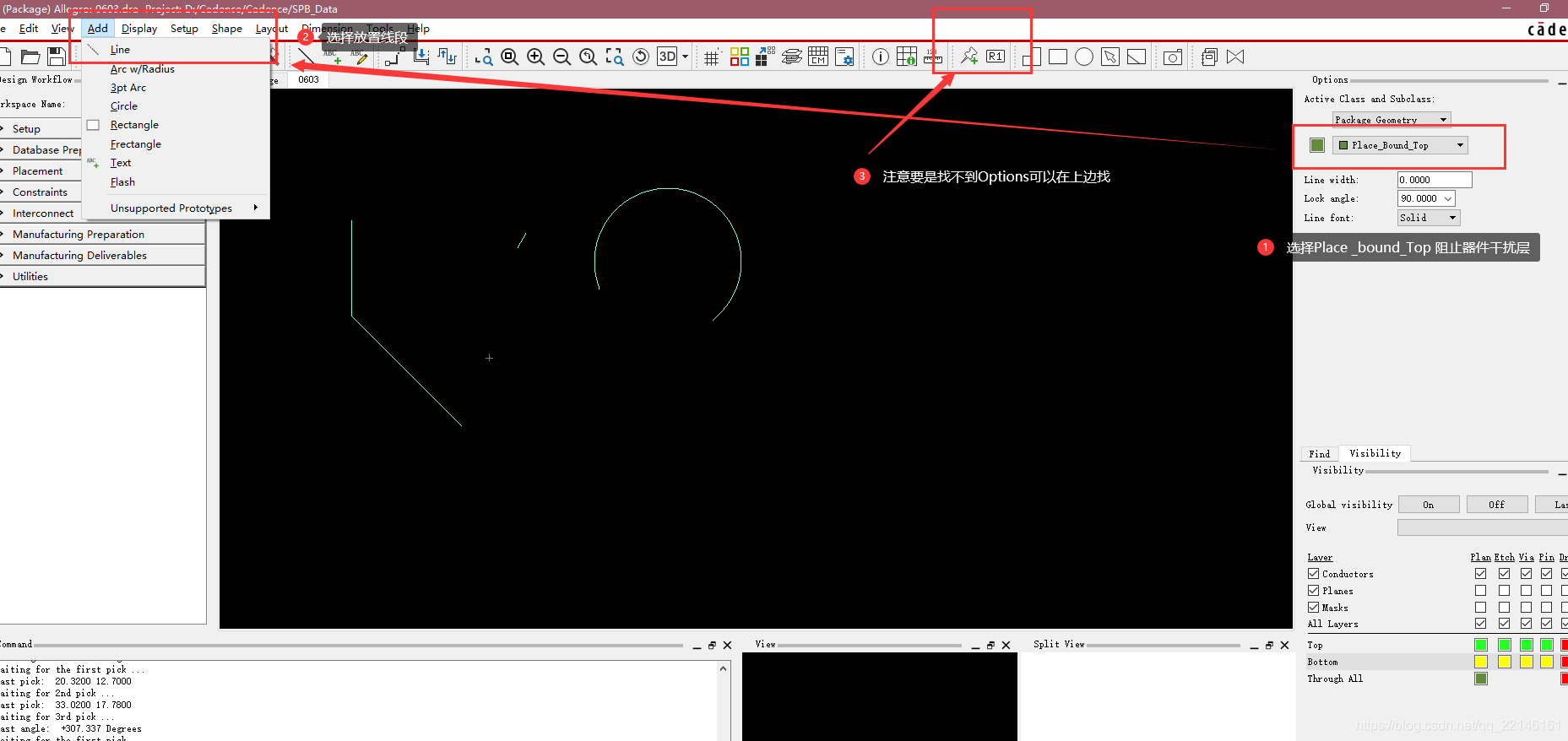
Task: Select the circle shape tool icon
Action: tap(1084, 57)
